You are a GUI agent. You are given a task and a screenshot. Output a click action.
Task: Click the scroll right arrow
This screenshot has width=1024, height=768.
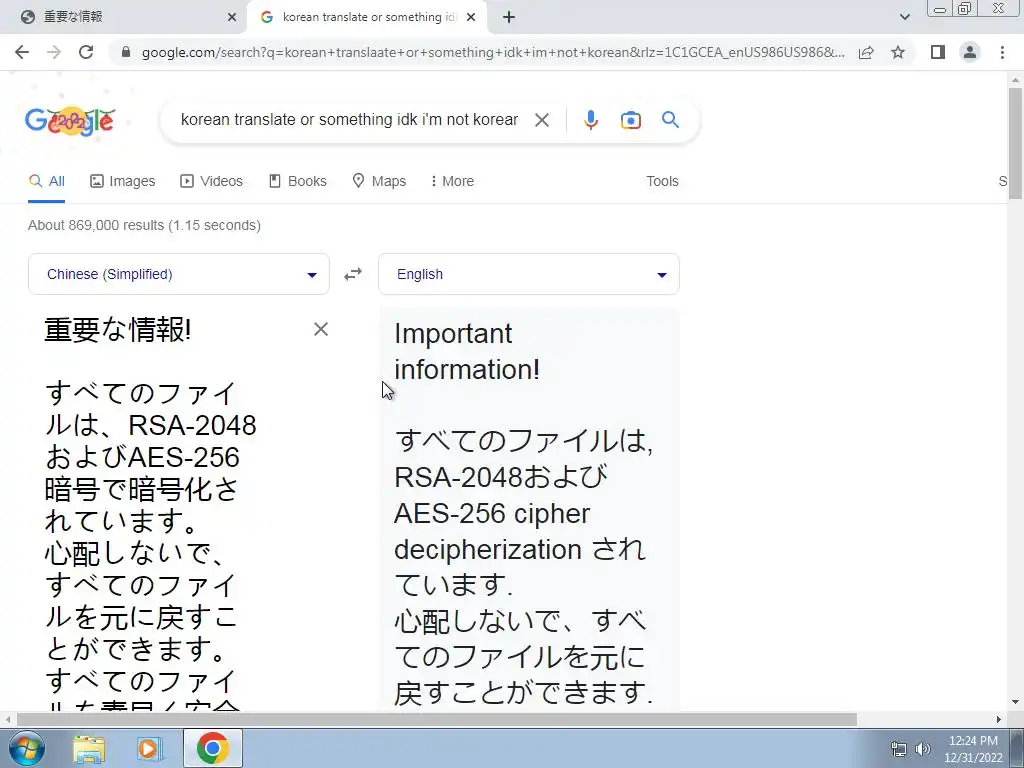(x=999, y=719)
